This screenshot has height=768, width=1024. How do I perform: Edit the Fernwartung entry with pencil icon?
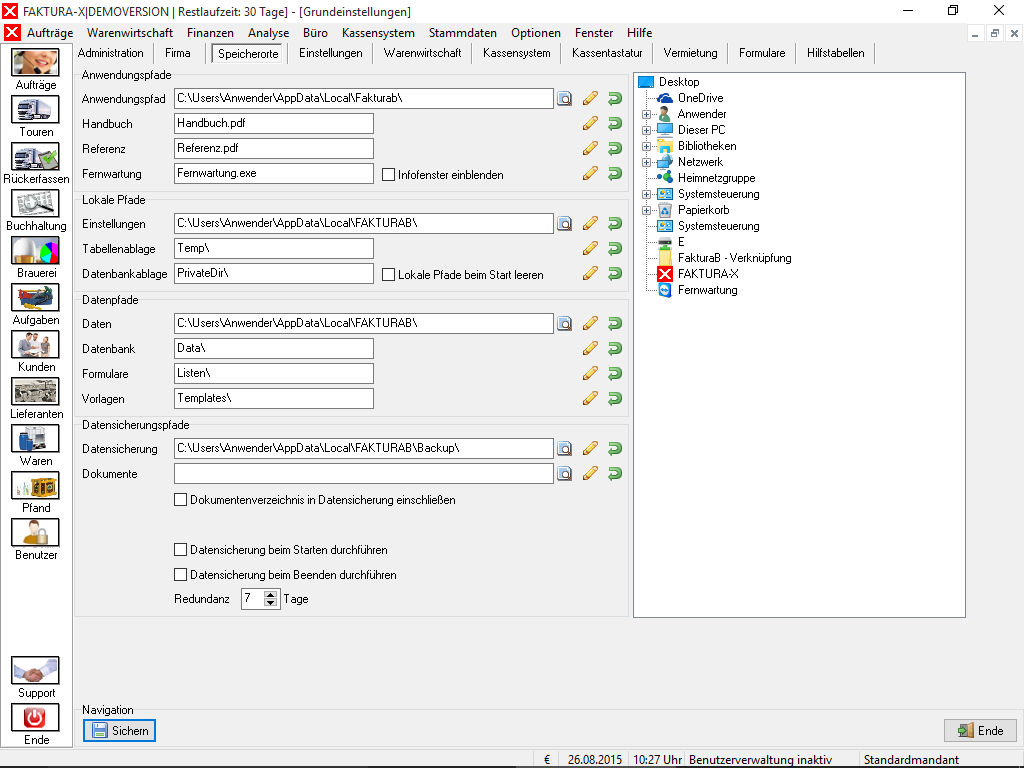click(x=590, y=174)
